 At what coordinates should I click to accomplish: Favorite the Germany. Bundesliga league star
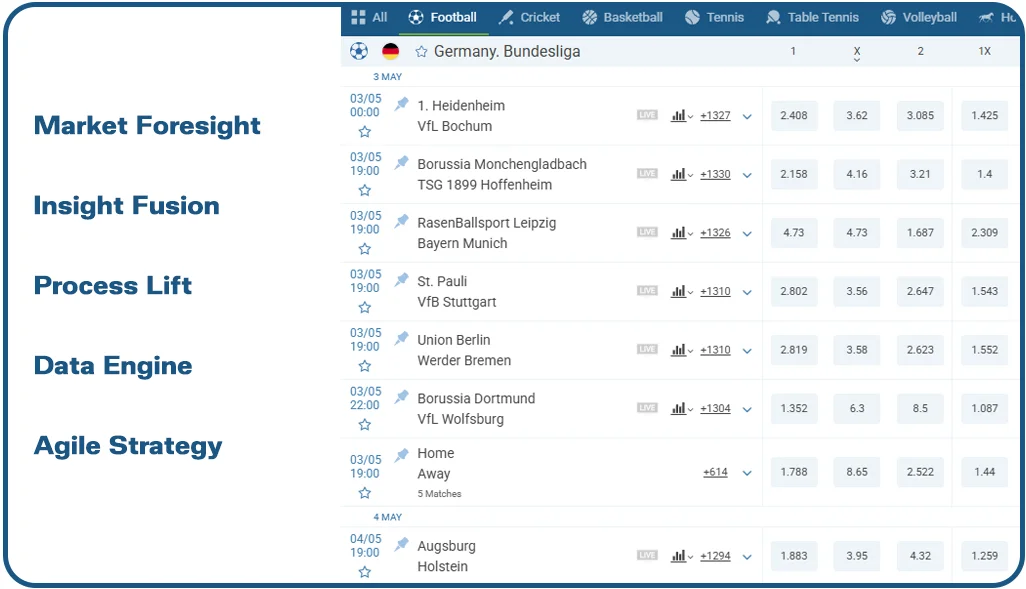[421, 52]
